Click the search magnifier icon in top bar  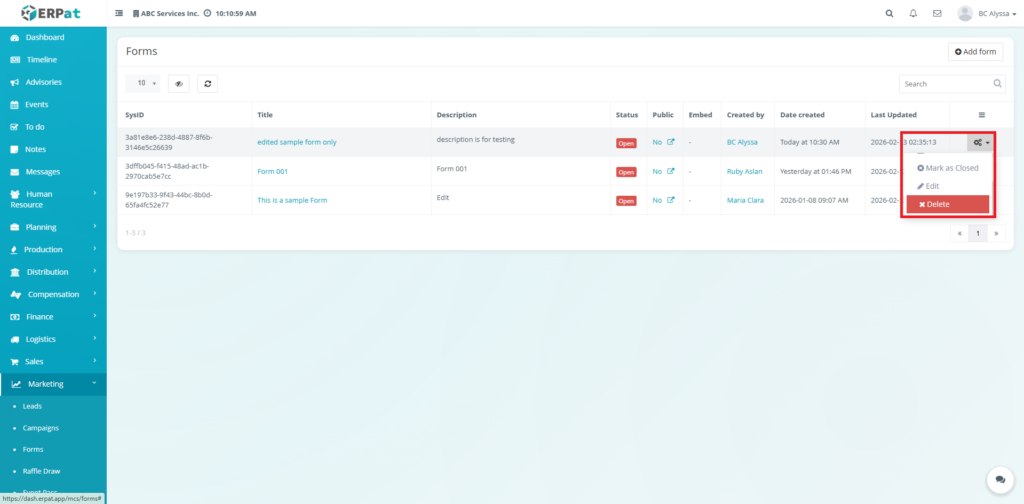(x=890, y=14)
